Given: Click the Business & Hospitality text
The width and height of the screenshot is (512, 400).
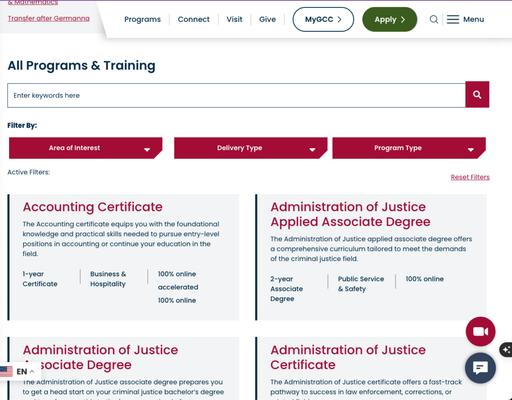Looking at the screenshot, I should 108,279.
